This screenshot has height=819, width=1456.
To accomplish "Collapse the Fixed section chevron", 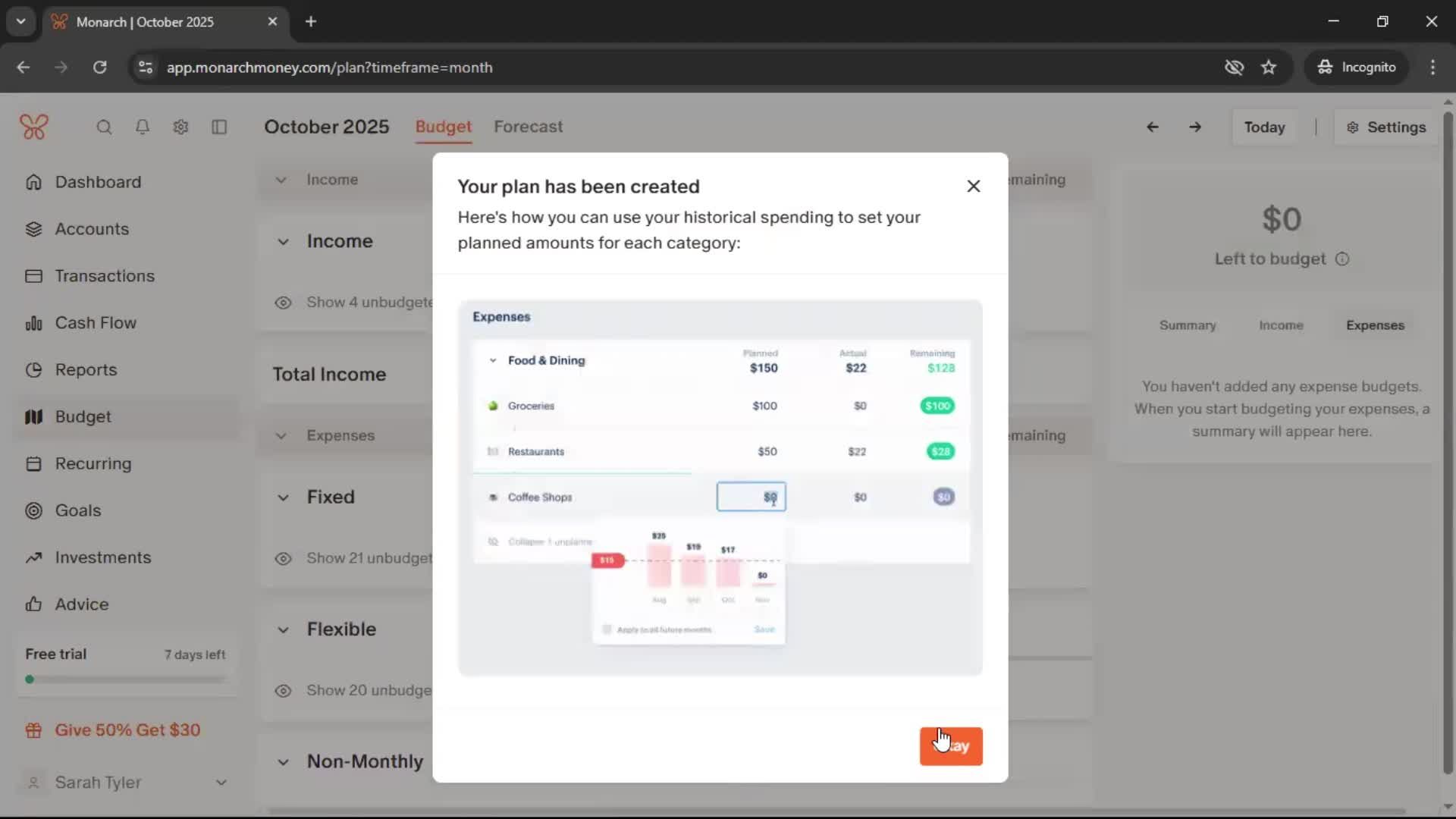I will (x=283, y=497).
